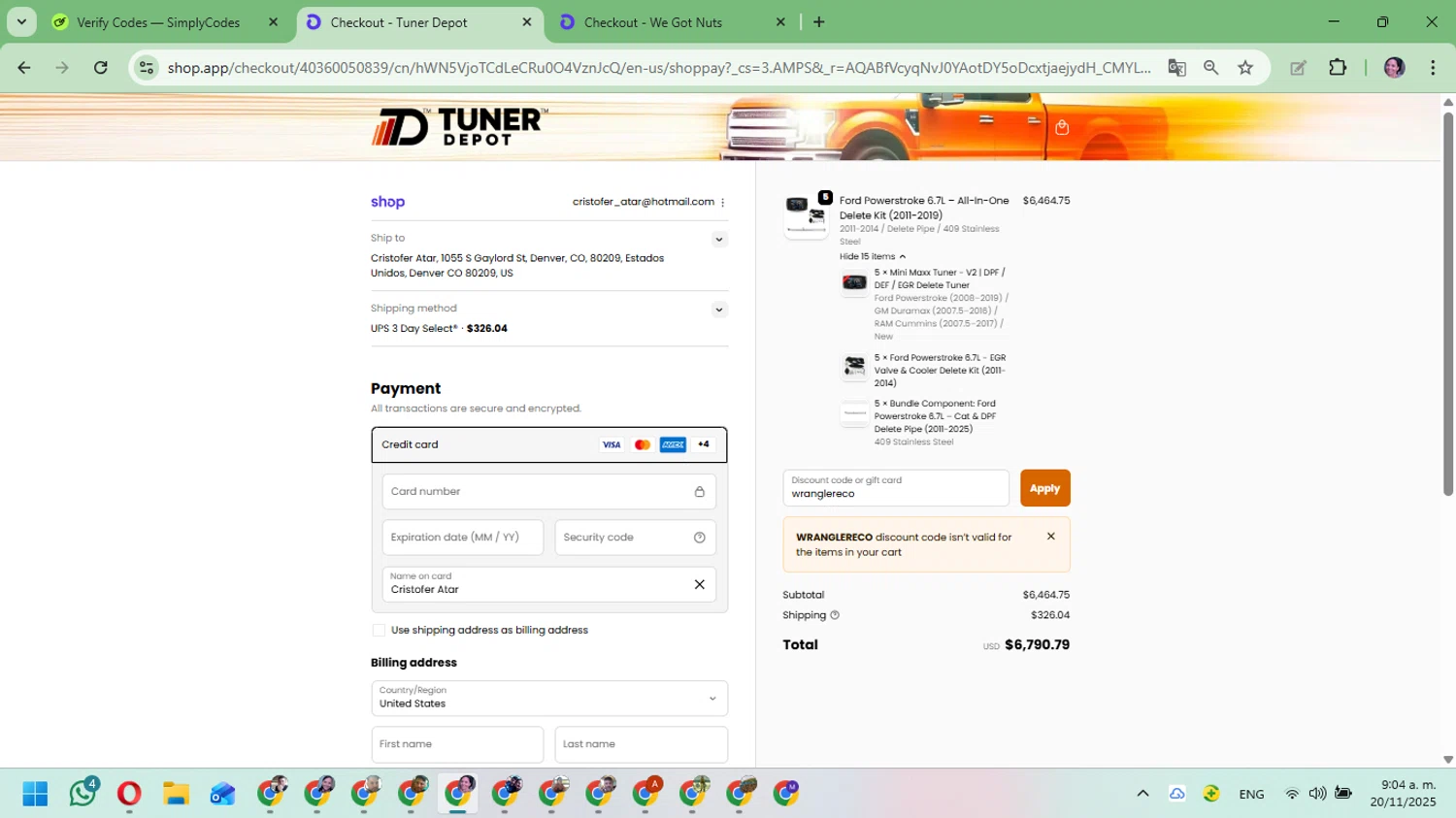The height and width of the screenshot is (818, 1456).
Task: Switch to Verify Codes — SimplyCodes tab
Action: coord(158,22)
